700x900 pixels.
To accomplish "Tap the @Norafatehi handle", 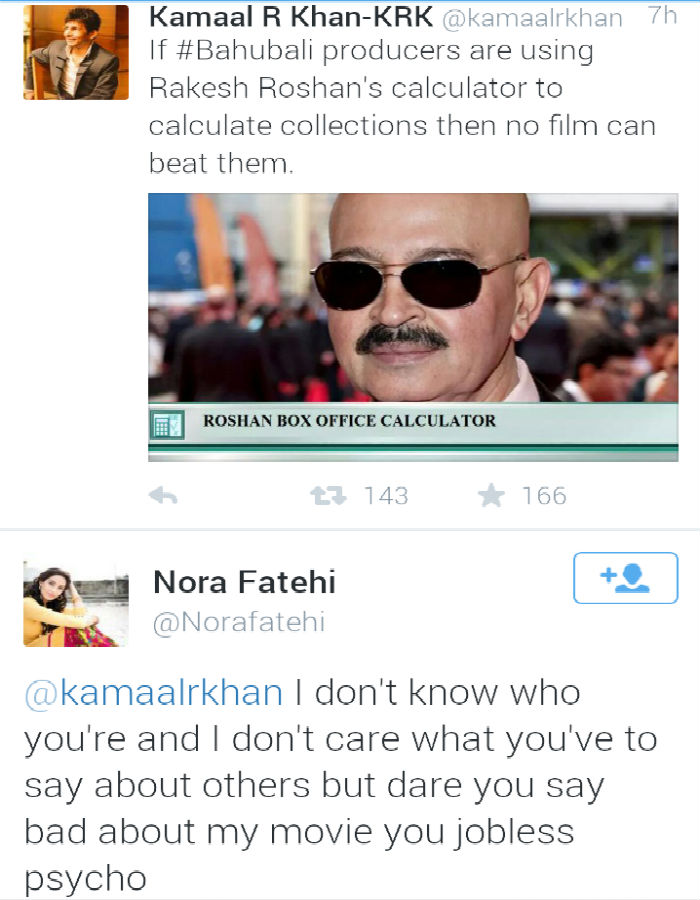I will [x=239, y=622].
